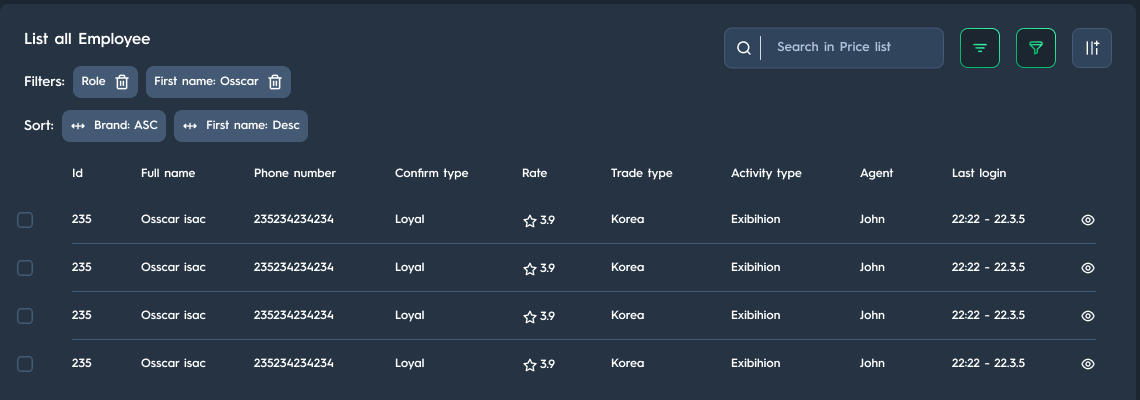Remove First name: Osscar filter trash icon

click(275, 82)
